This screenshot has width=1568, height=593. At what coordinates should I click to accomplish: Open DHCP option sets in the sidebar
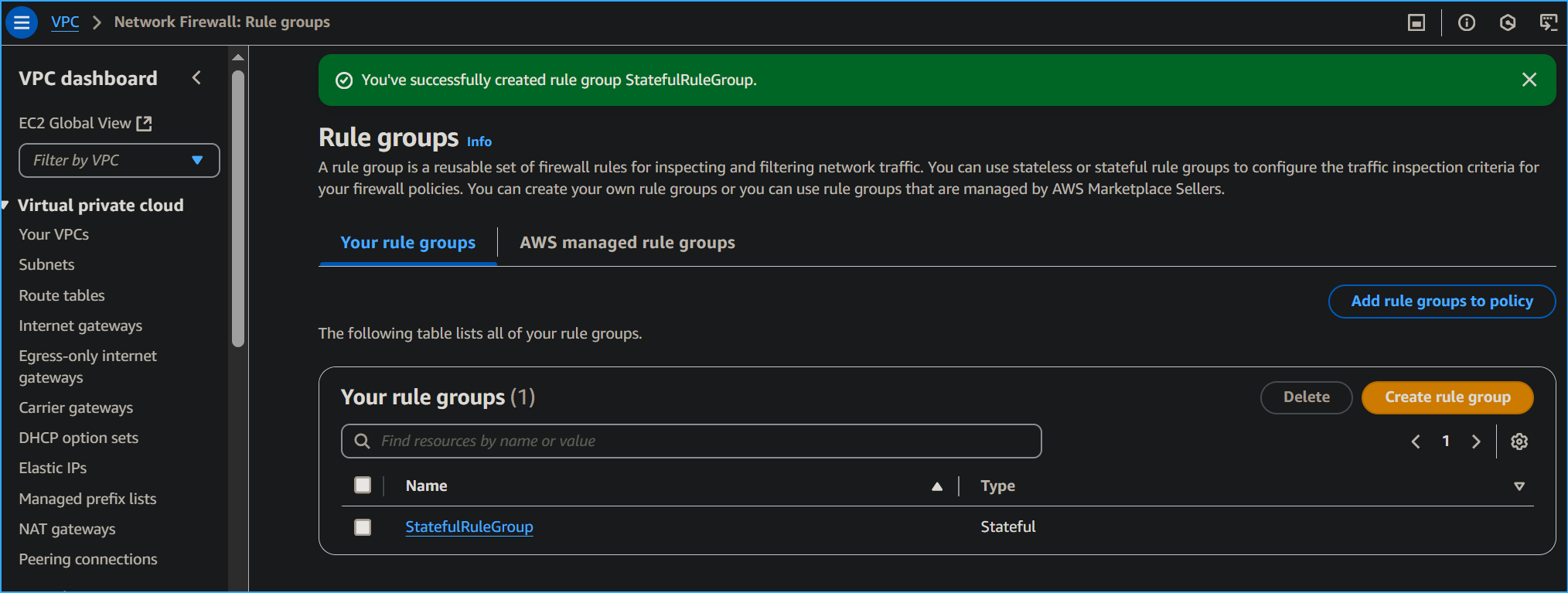(x=79, y=438)
